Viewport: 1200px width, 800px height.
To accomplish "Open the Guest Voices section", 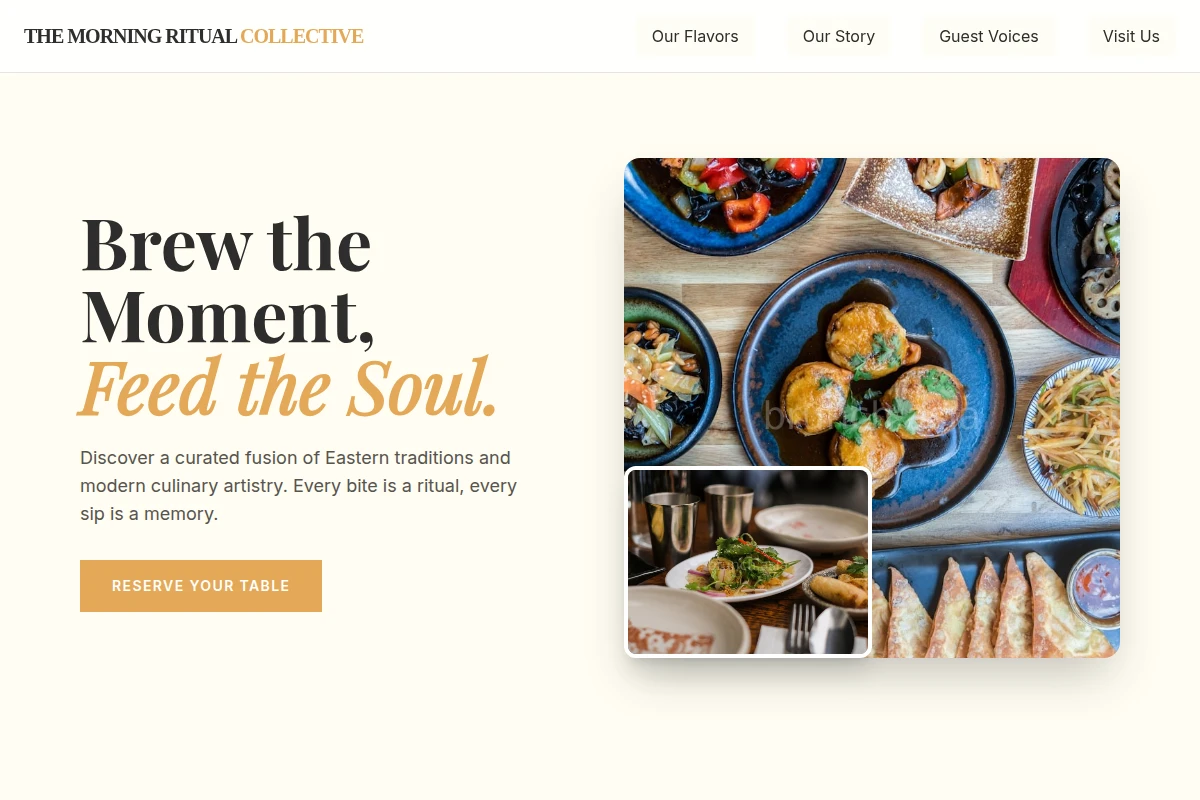I will (x=989, y=36).
